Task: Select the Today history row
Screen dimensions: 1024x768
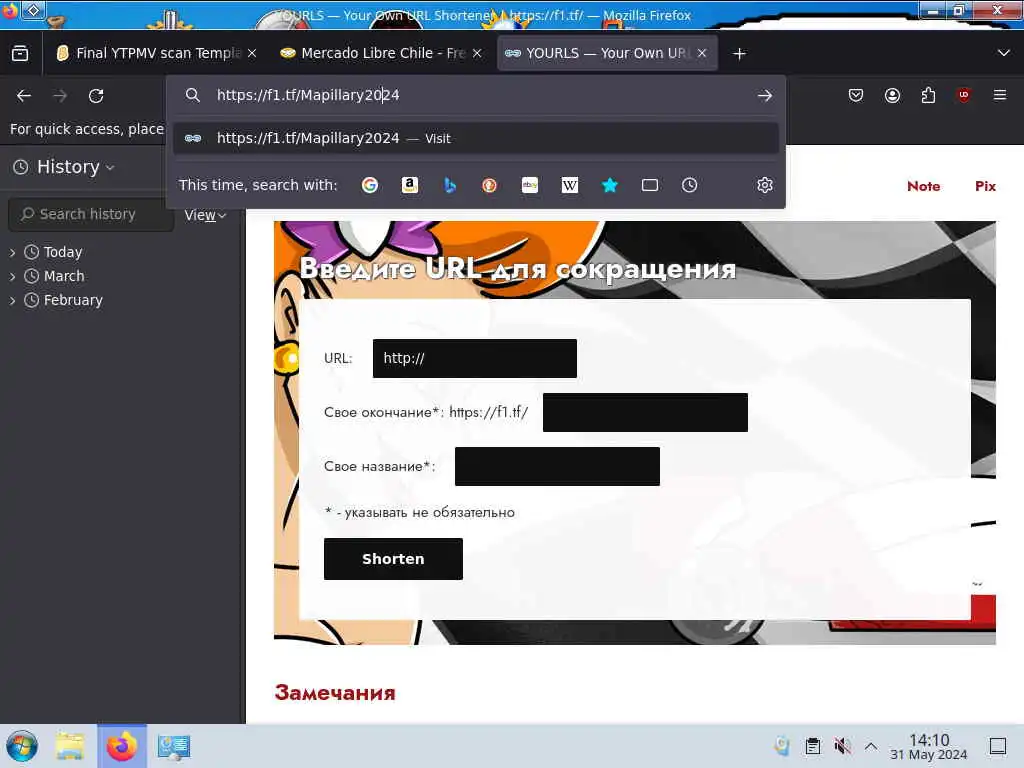Action: point(123,252)
